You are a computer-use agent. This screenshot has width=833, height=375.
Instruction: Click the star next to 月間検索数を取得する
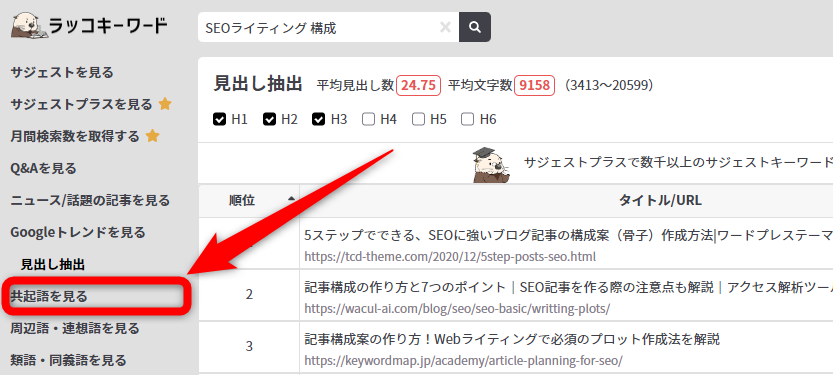(x=152, y=137)
